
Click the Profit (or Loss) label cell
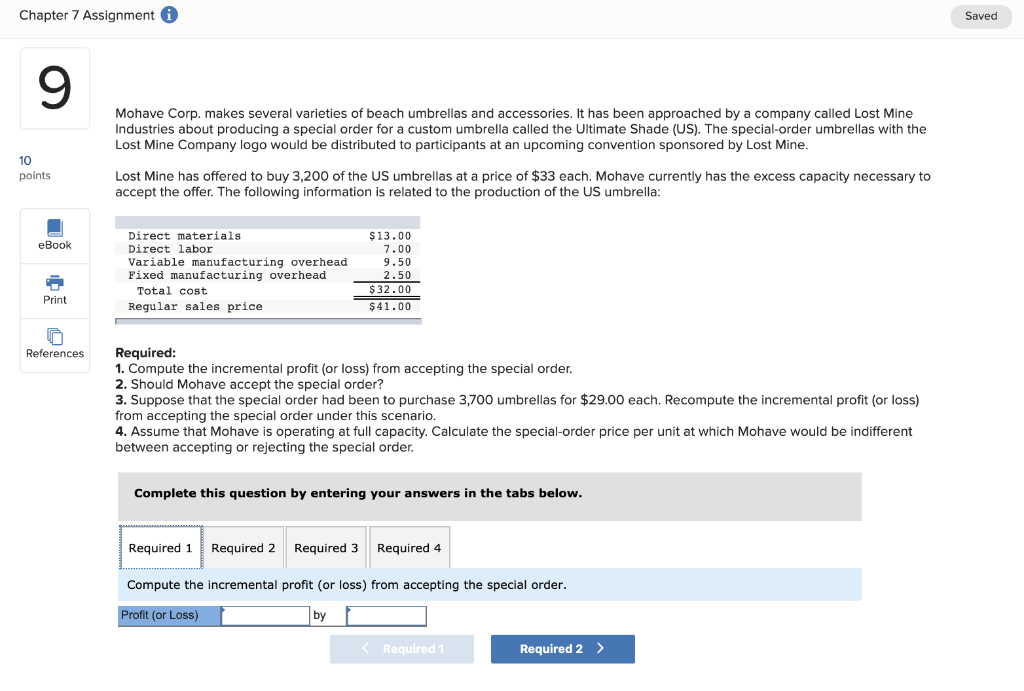[x=169, y=615]
